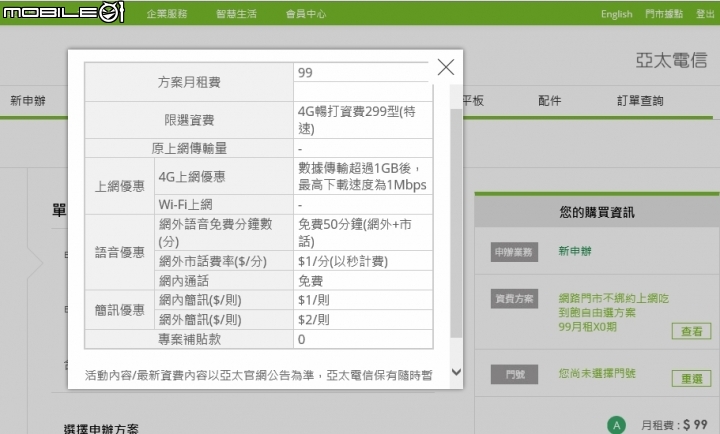Select the 訂單查詢 tab
Viewport: 720px width, 434px height.
[x=640, y=101]
